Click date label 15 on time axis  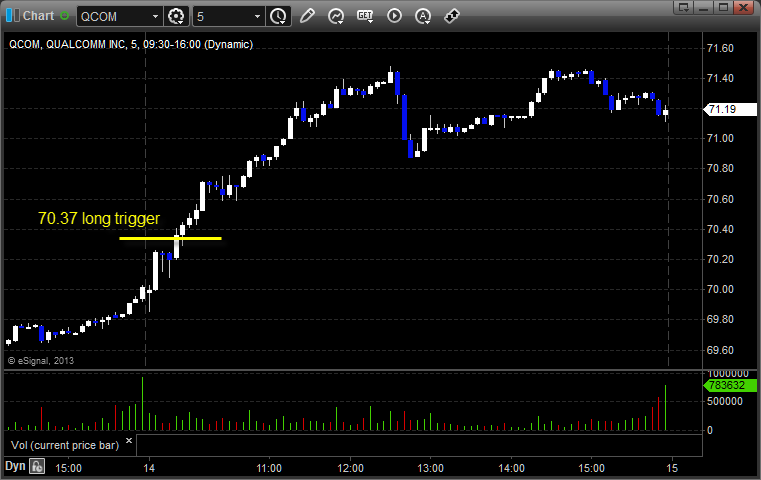[672, 468]
